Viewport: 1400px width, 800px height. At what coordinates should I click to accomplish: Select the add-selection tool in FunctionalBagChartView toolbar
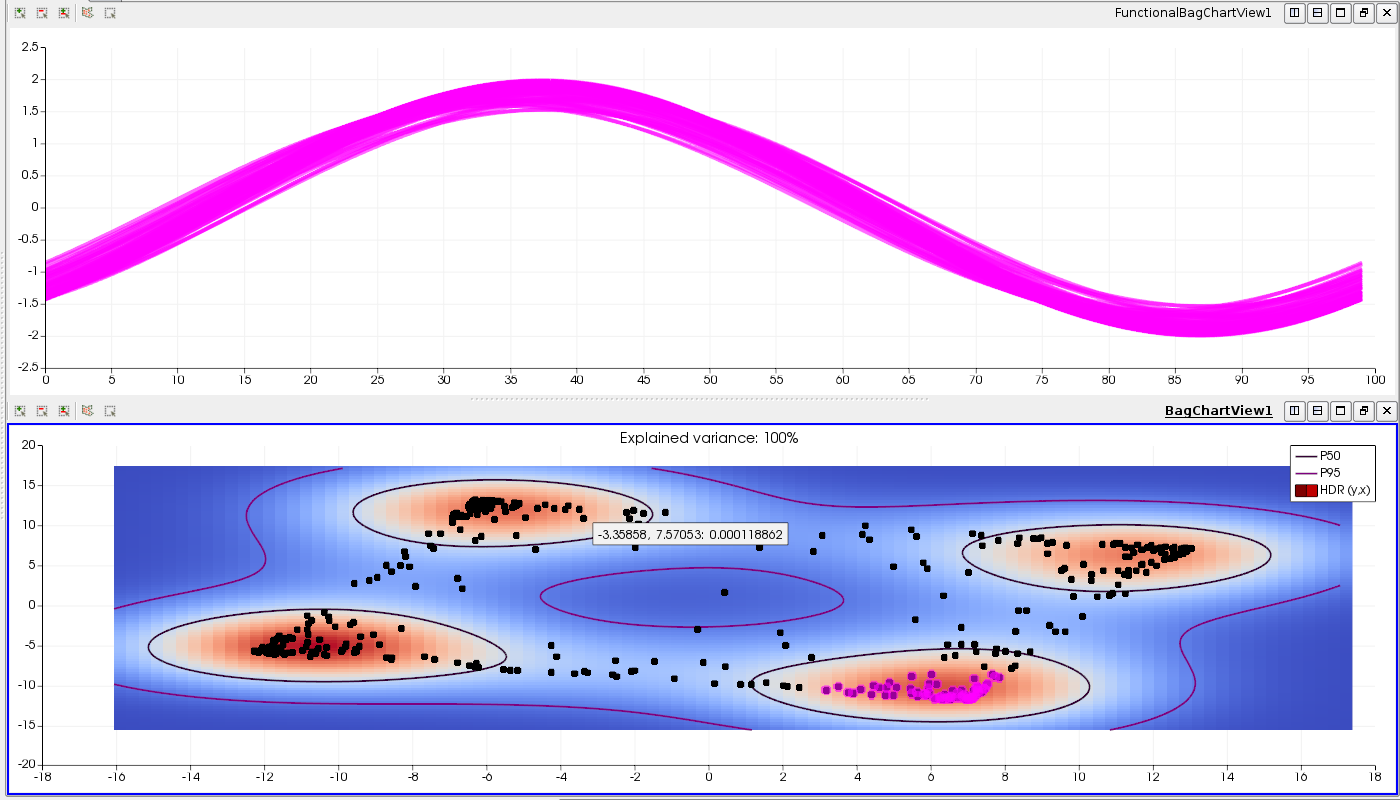tap(18, 13)
